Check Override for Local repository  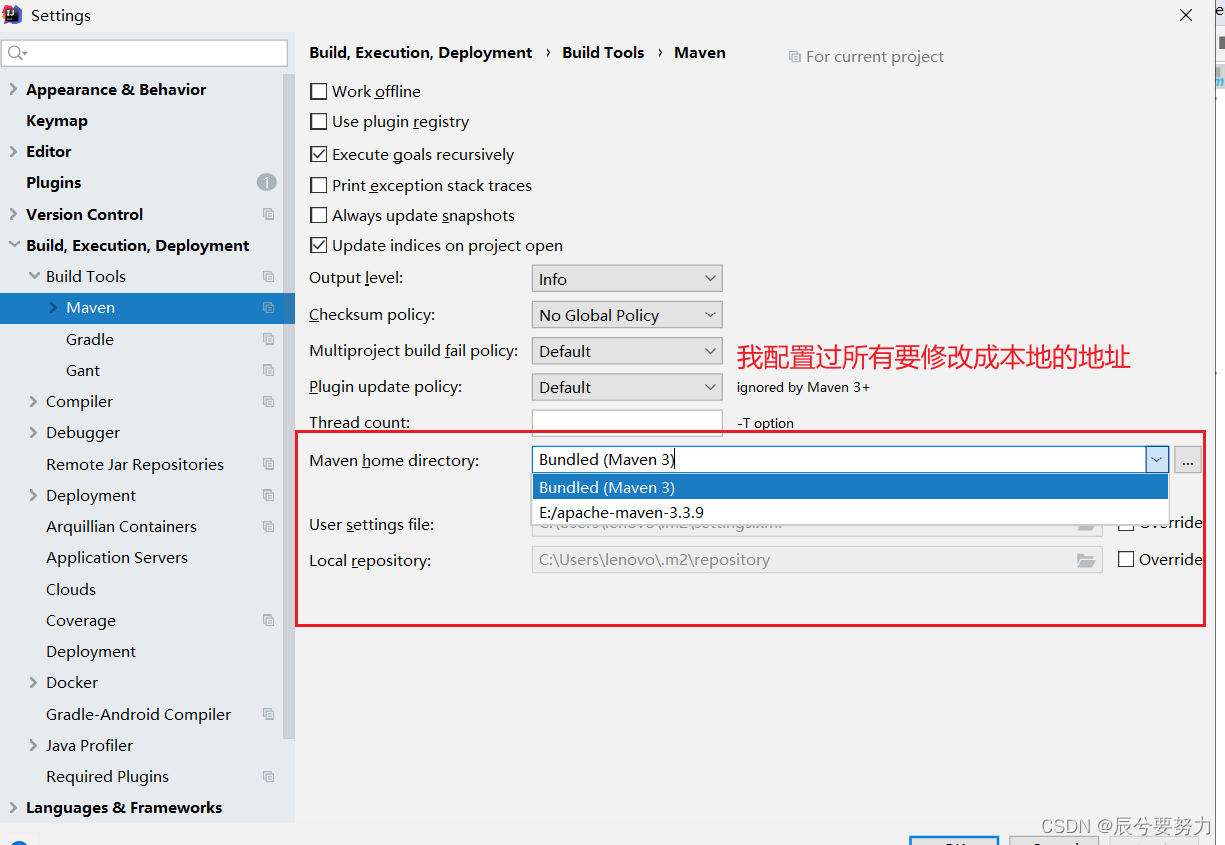(1126, 559)
